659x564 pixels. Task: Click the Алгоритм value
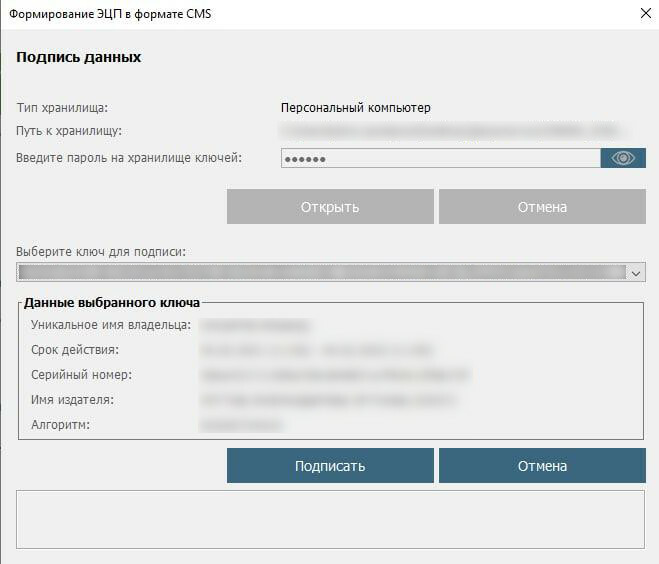pyautogui.click(x=241, y=425)
